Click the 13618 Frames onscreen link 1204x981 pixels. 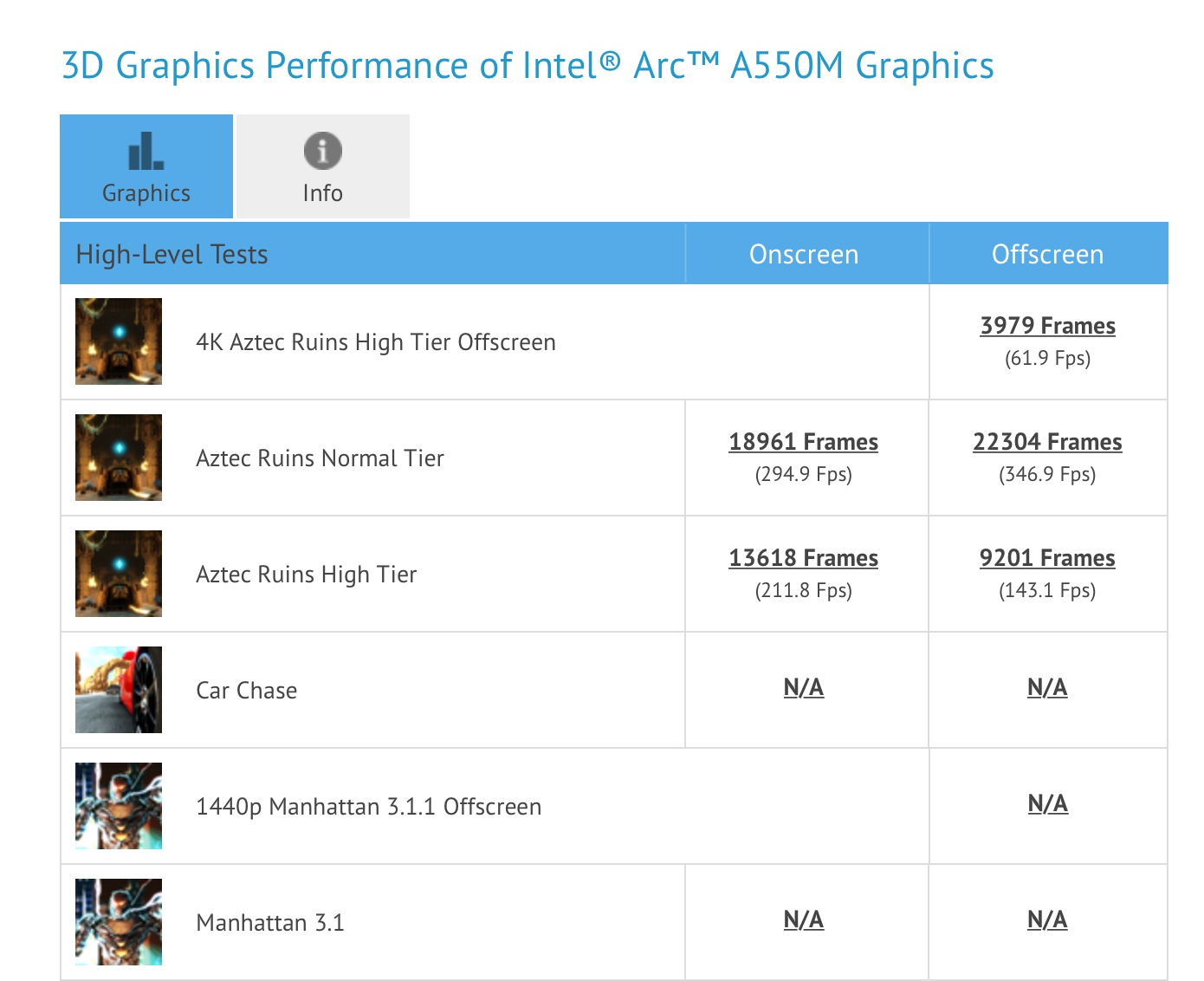[803, 558]
